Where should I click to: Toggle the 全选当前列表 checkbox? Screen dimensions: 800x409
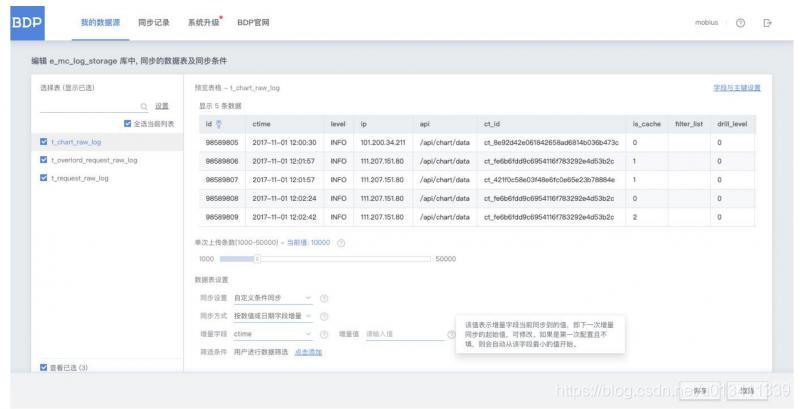pyautogui.click(x=128, y=123)
